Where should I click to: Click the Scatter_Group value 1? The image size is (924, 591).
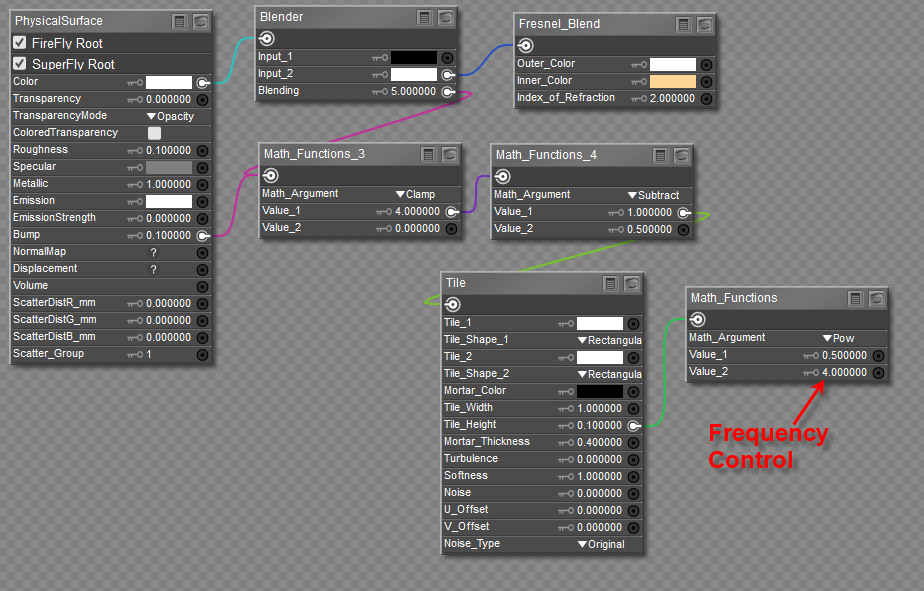click(149, 355)
